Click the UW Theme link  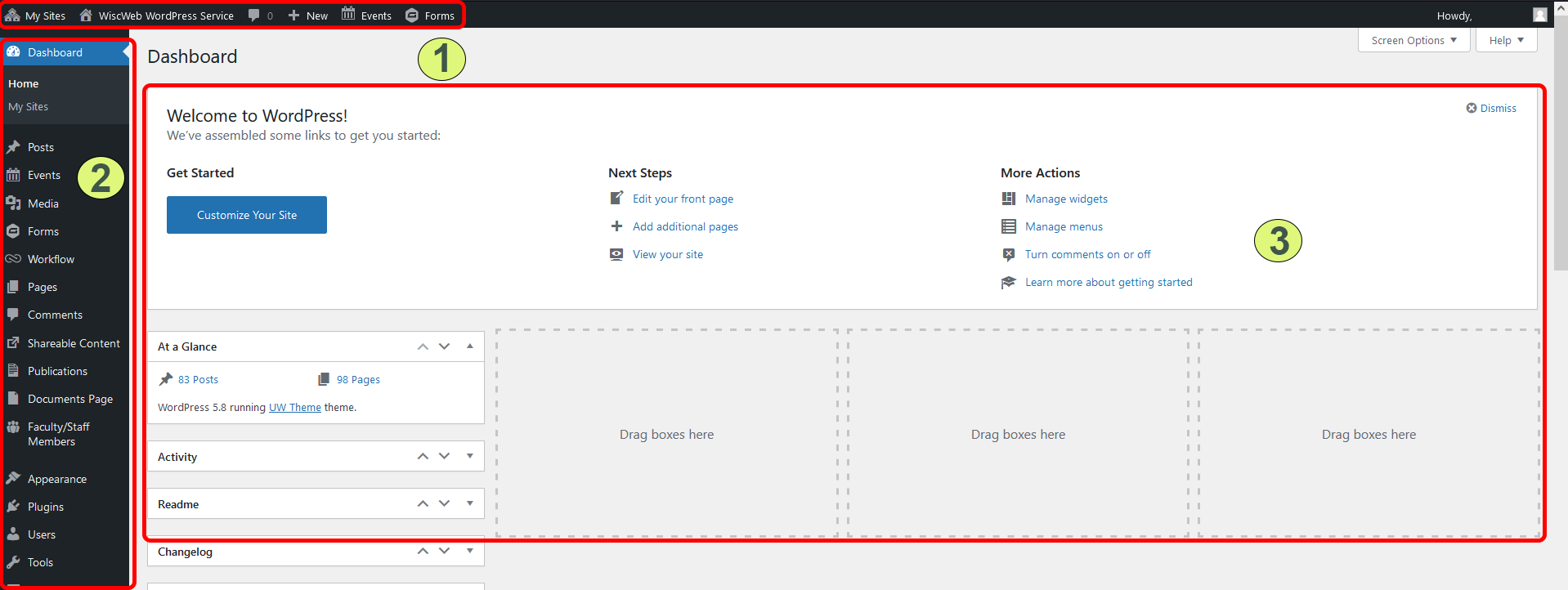295,407
